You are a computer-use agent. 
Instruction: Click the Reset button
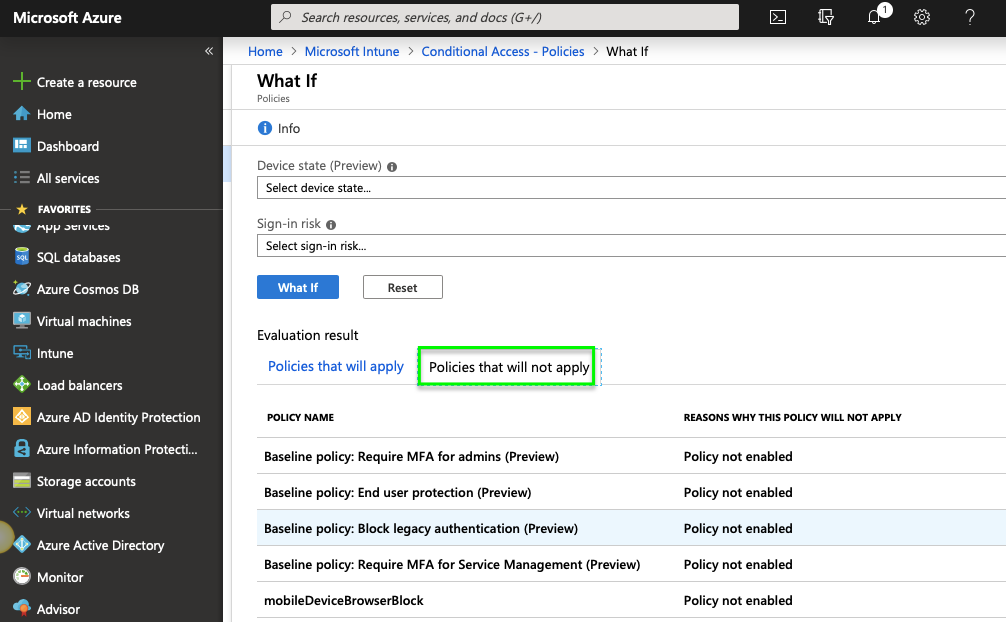point(402,288)
